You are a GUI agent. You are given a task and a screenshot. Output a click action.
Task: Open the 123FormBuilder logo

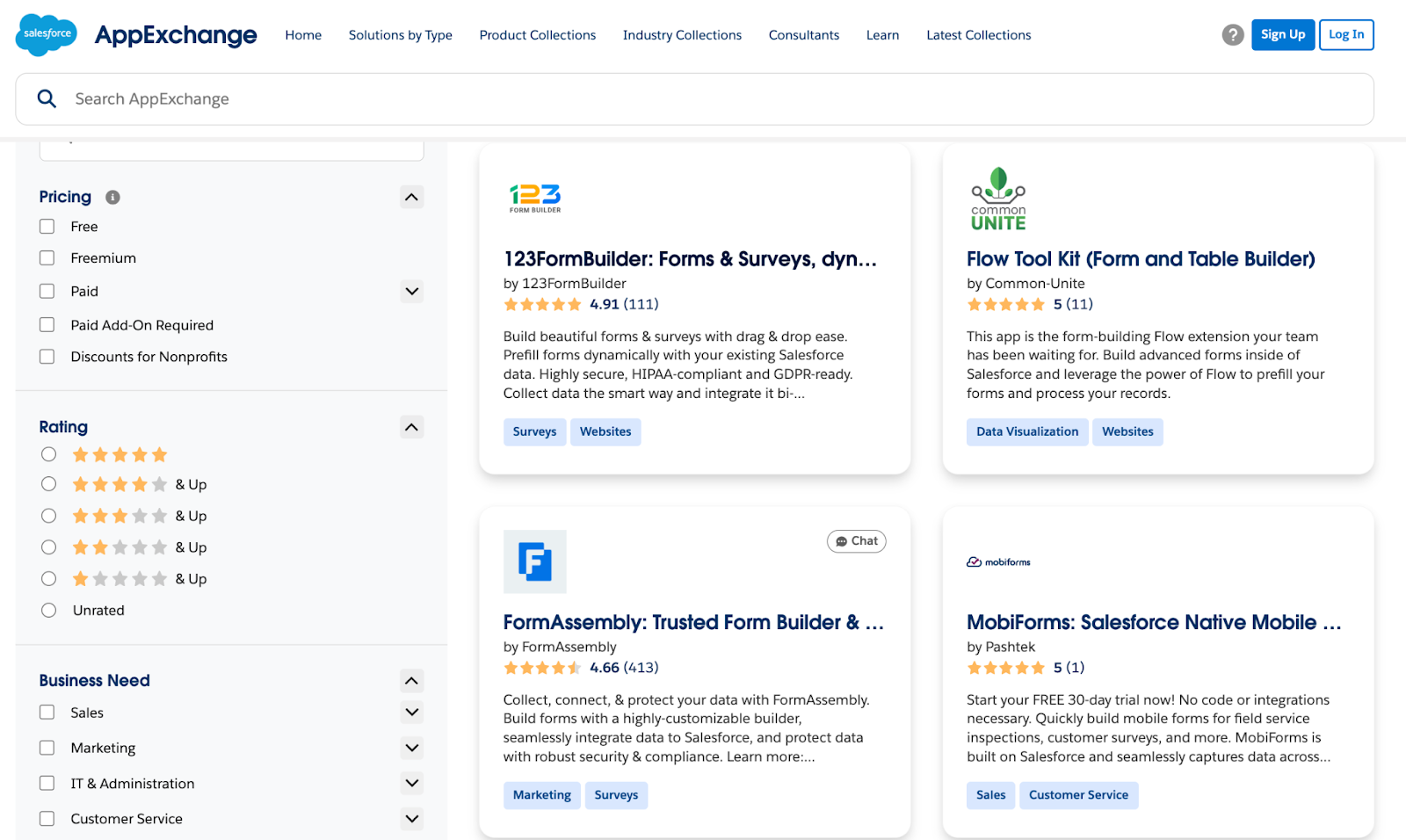[535, 199]
